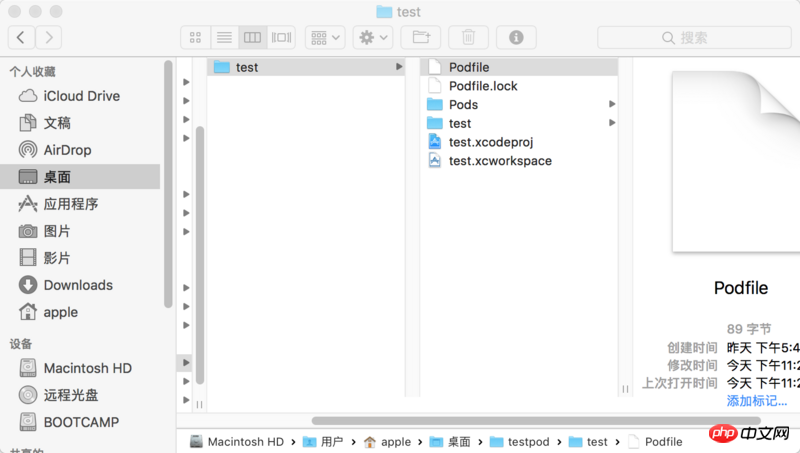This screenshot has height=453, width=800.
Task: Select Macintosh HD under 设备
Action: pyautogui.click(x=82, y=368)
